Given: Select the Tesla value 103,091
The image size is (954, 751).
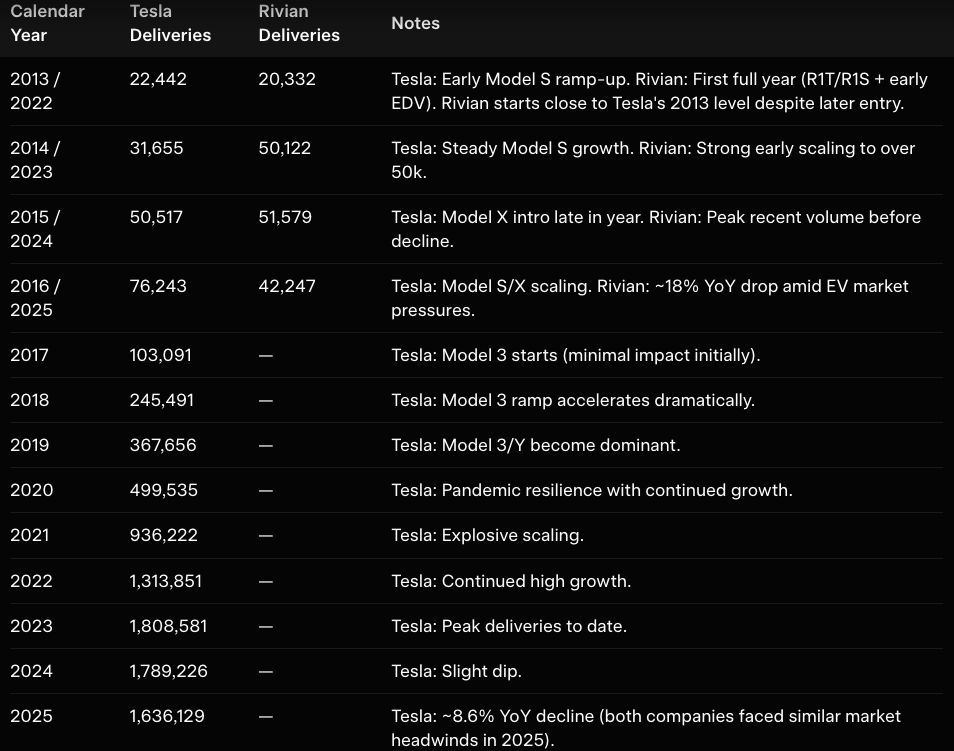Looking at the screenshot, I should [x=161, y=355].
